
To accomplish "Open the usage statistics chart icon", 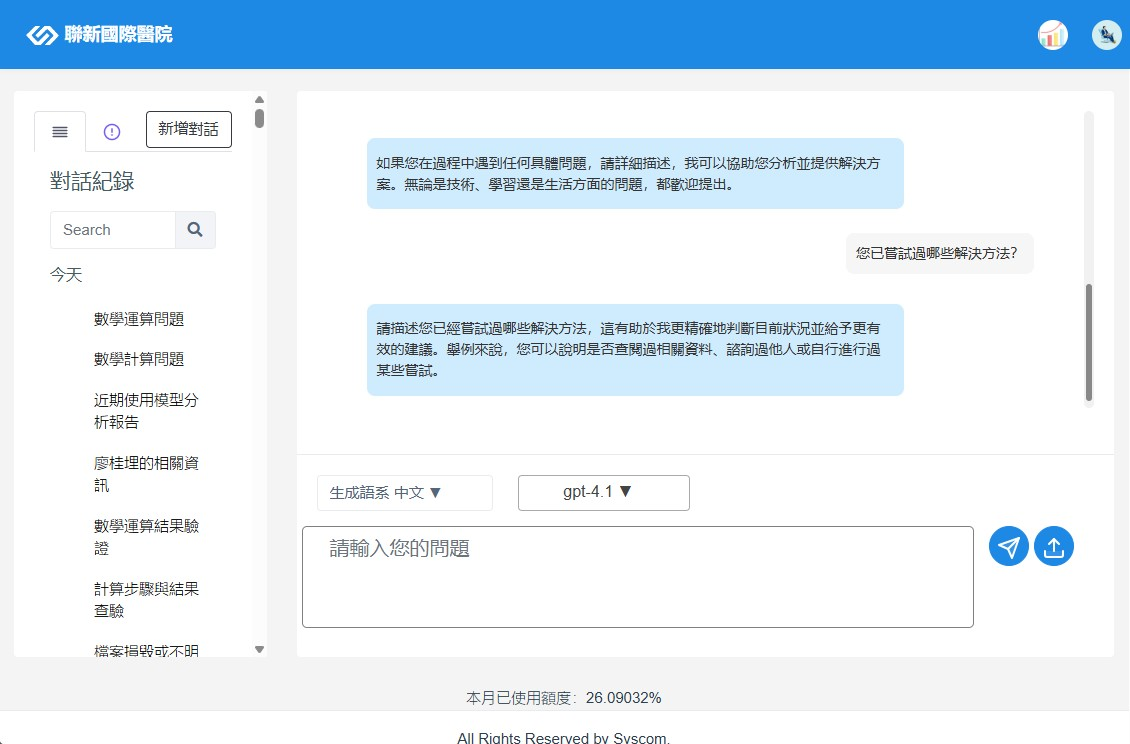I will click(x=1052, y=35).
